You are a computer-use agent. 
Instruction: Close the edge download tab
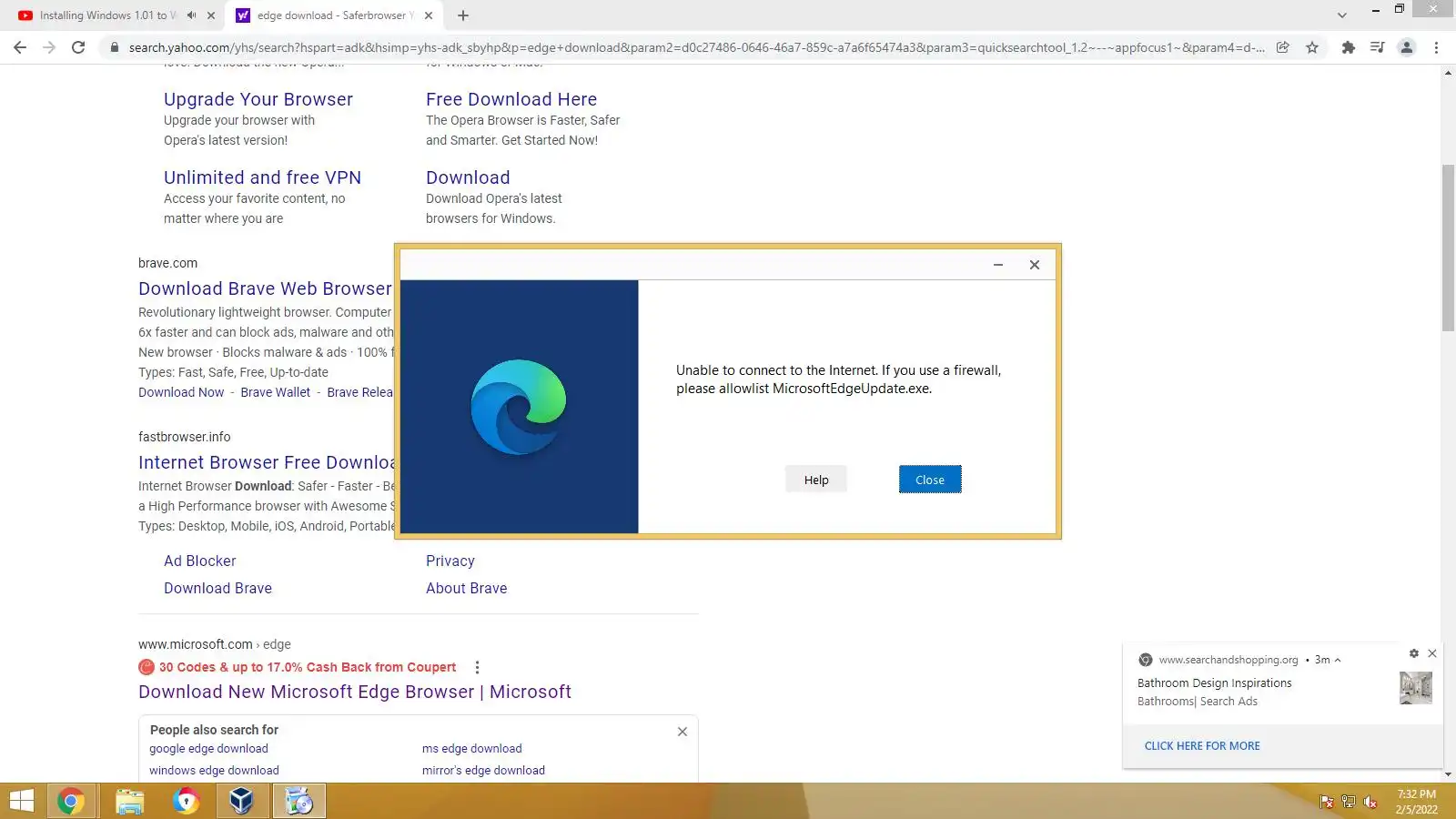(429, 15)
